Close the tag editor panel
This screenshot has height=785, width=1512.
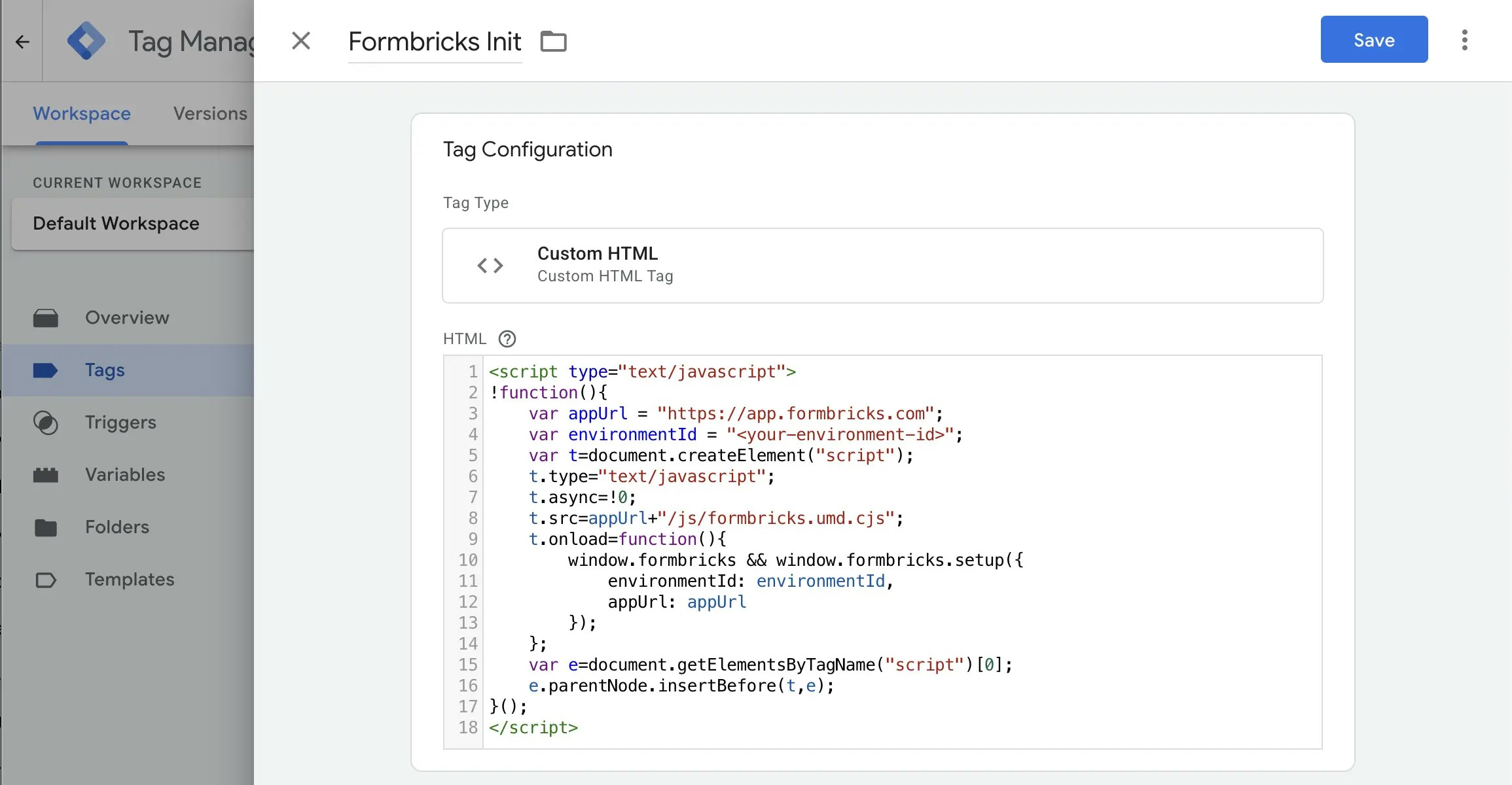[301, 41]
